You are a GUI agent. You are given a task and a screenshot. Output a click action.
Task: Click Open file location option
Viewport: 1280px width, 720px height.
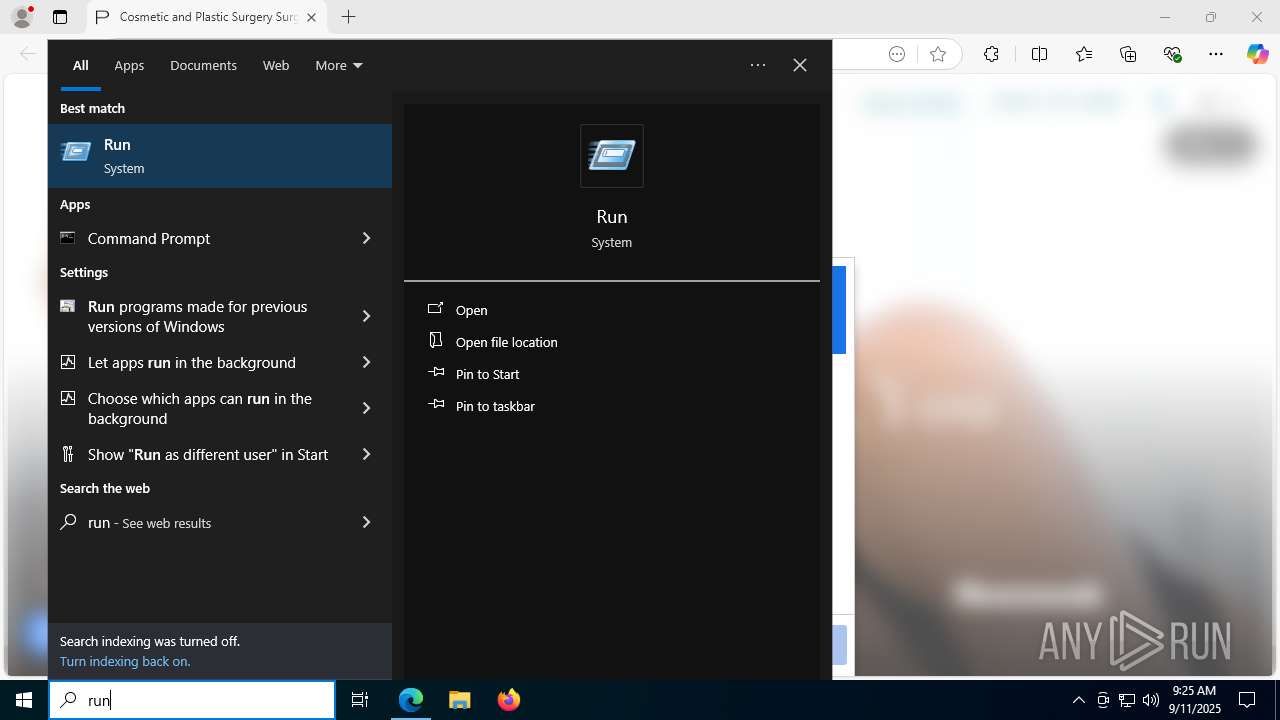click(506, 342)
